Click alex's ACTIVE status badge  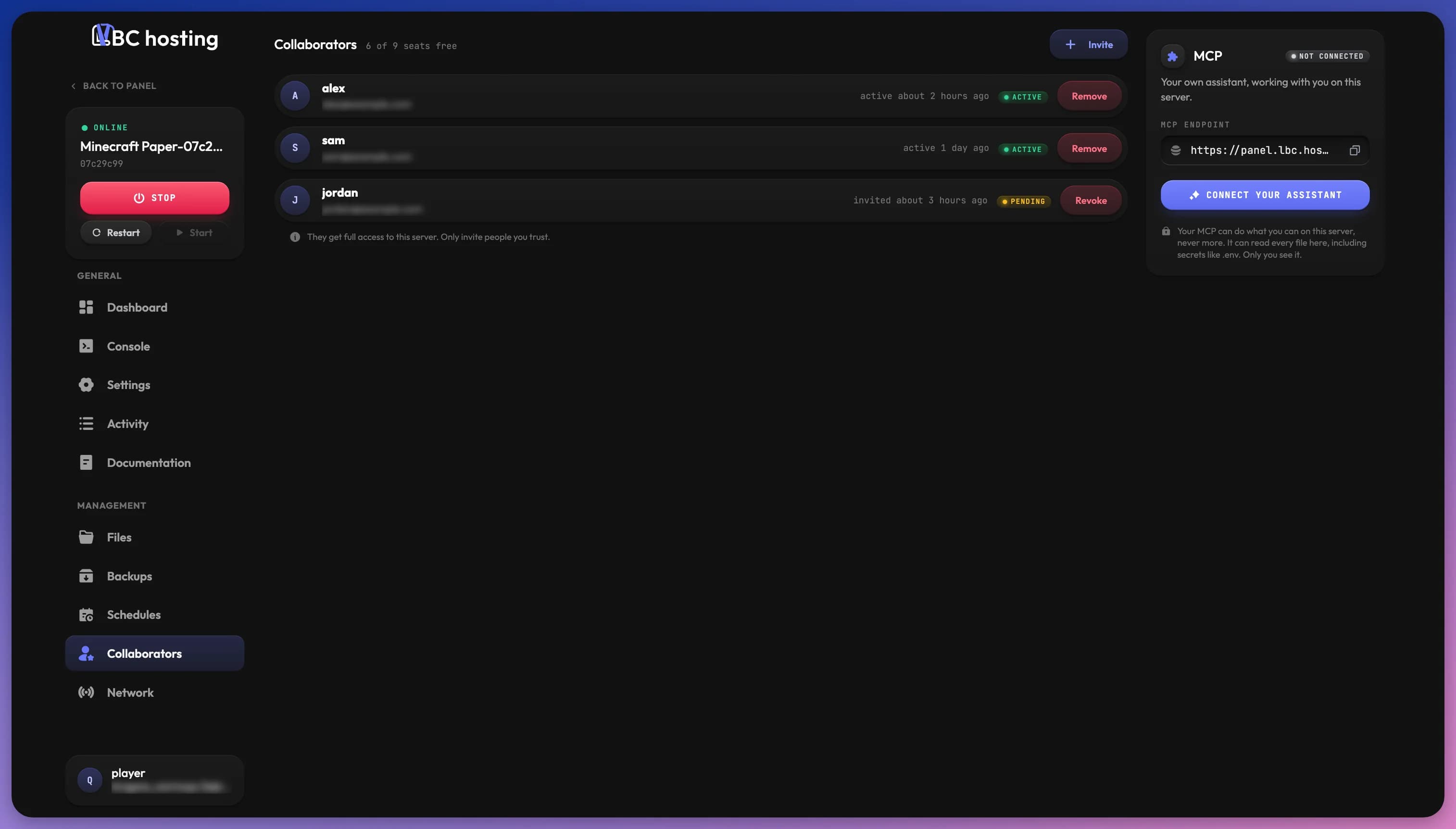tap(1023, 97)
